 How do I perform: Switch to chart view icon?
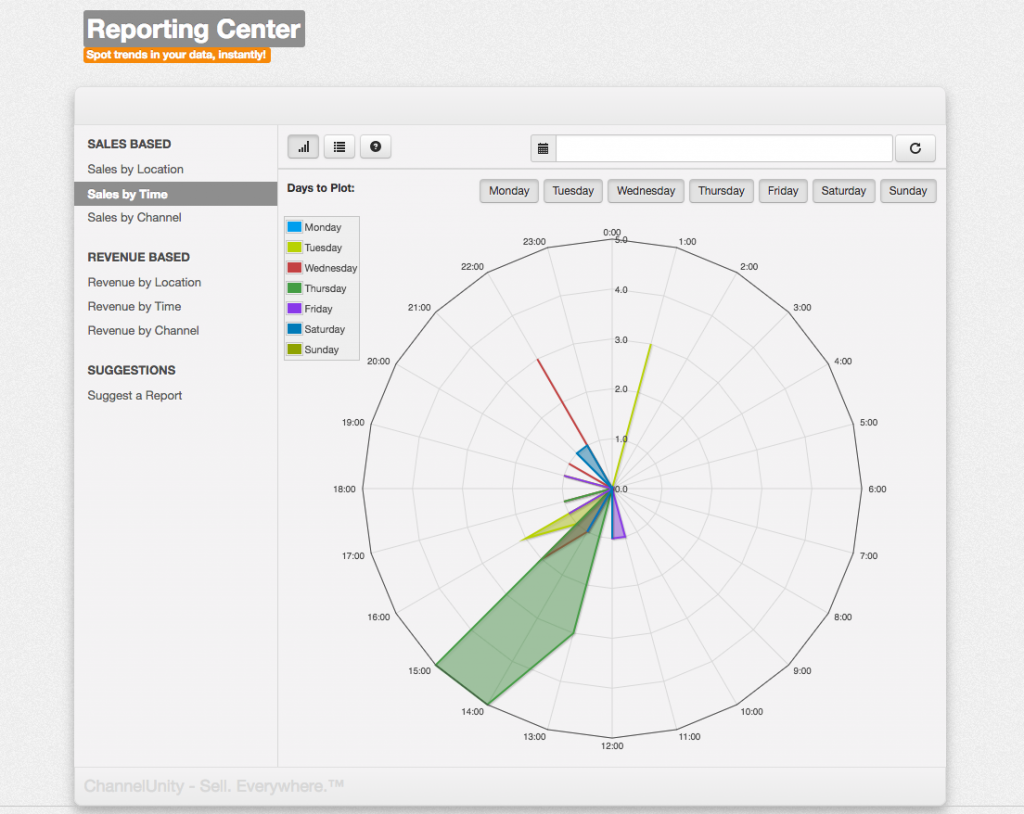point(303,147)
